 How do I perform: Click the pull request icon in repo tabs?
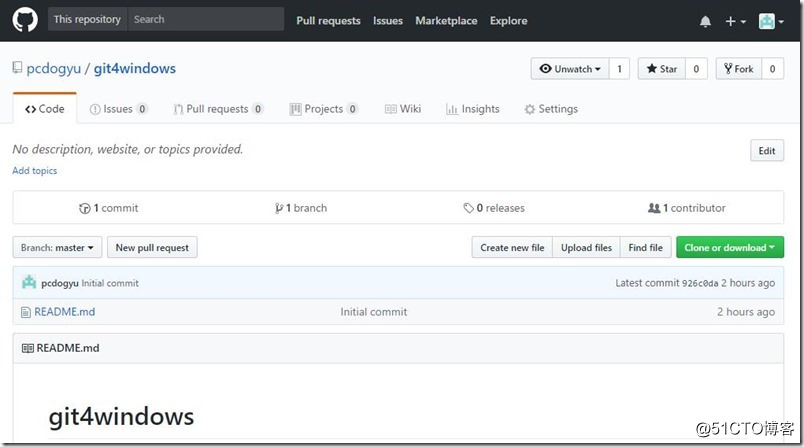178,109
